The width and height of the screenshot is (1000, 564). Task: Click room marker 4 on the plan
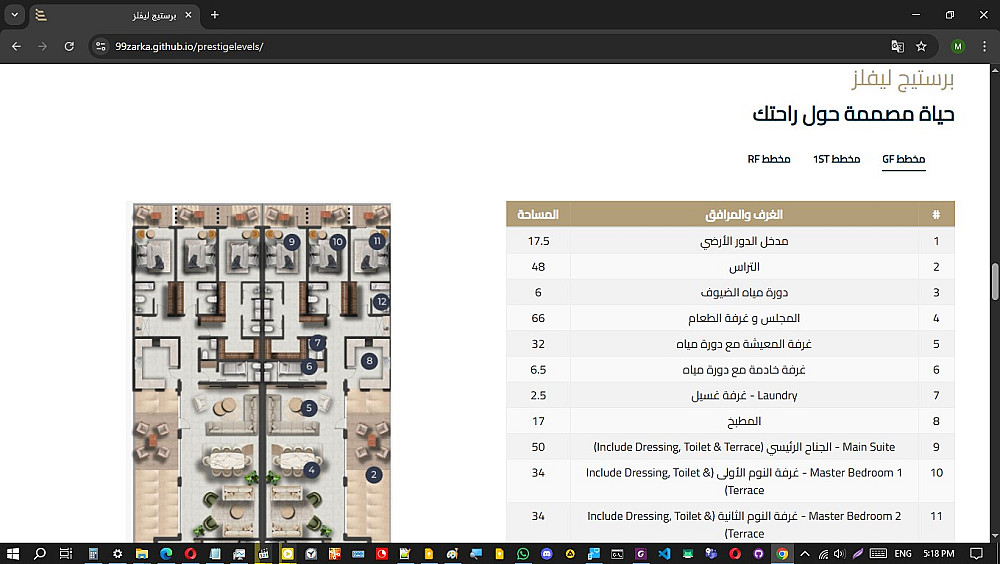311,470
